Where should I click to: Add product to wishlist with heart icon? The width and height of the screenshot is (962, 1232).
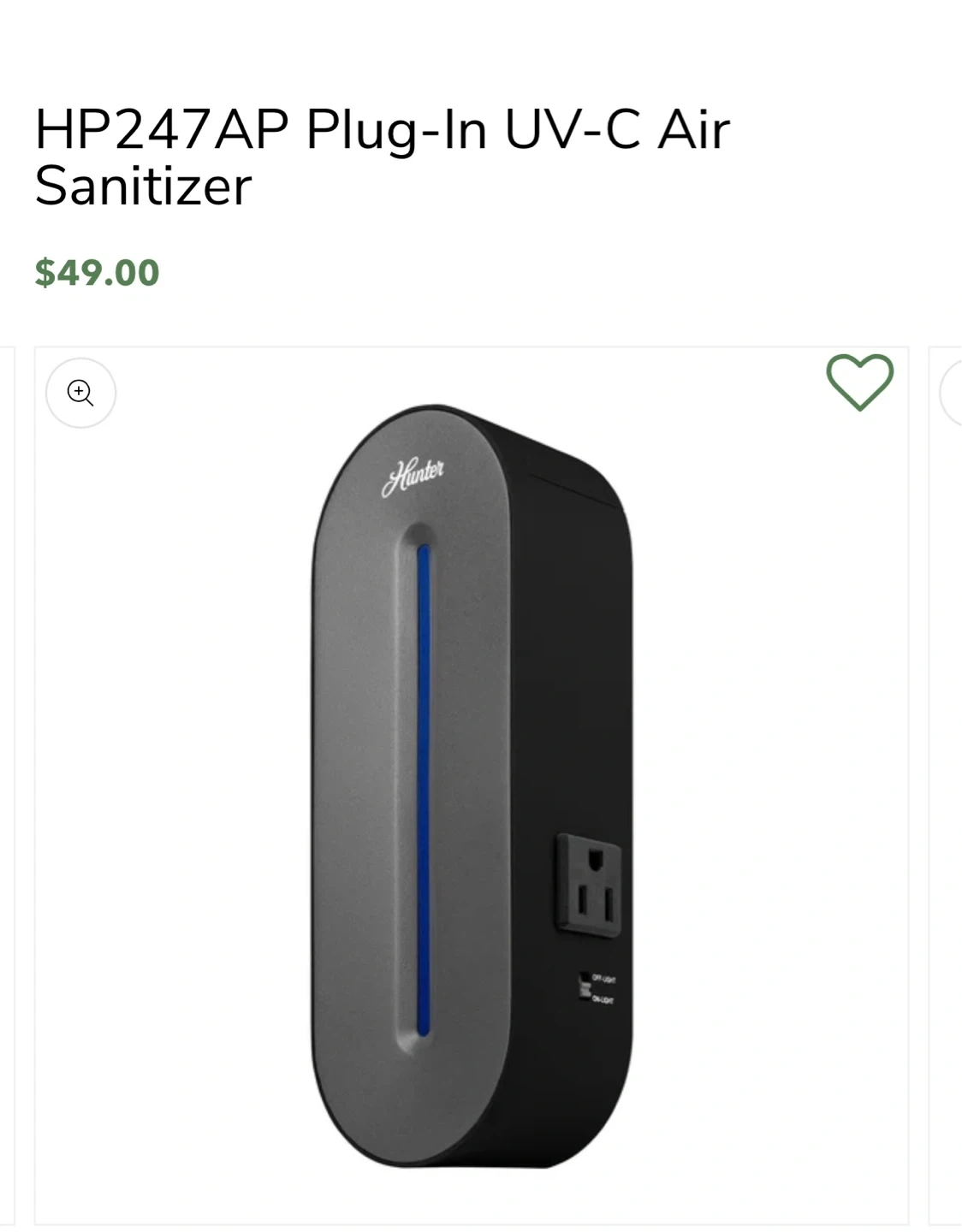coord(859,382)
